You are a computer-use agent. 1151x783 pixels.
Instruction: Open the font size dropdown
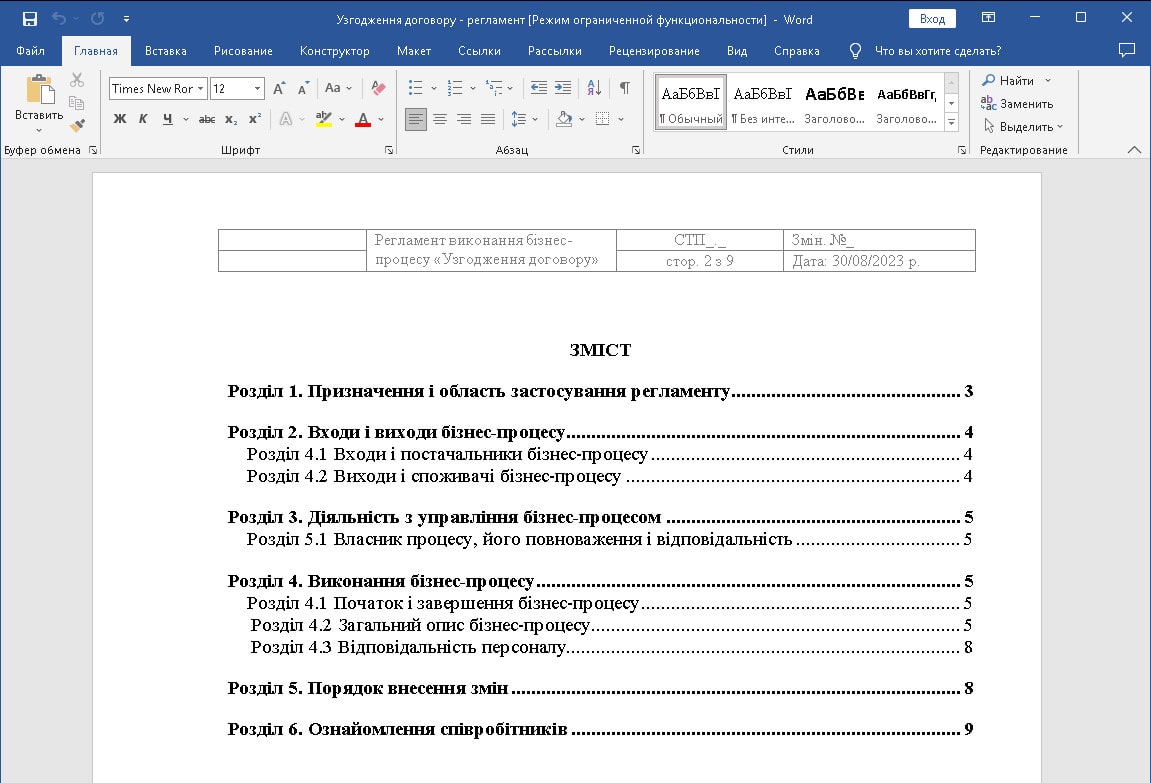point(257,88)
